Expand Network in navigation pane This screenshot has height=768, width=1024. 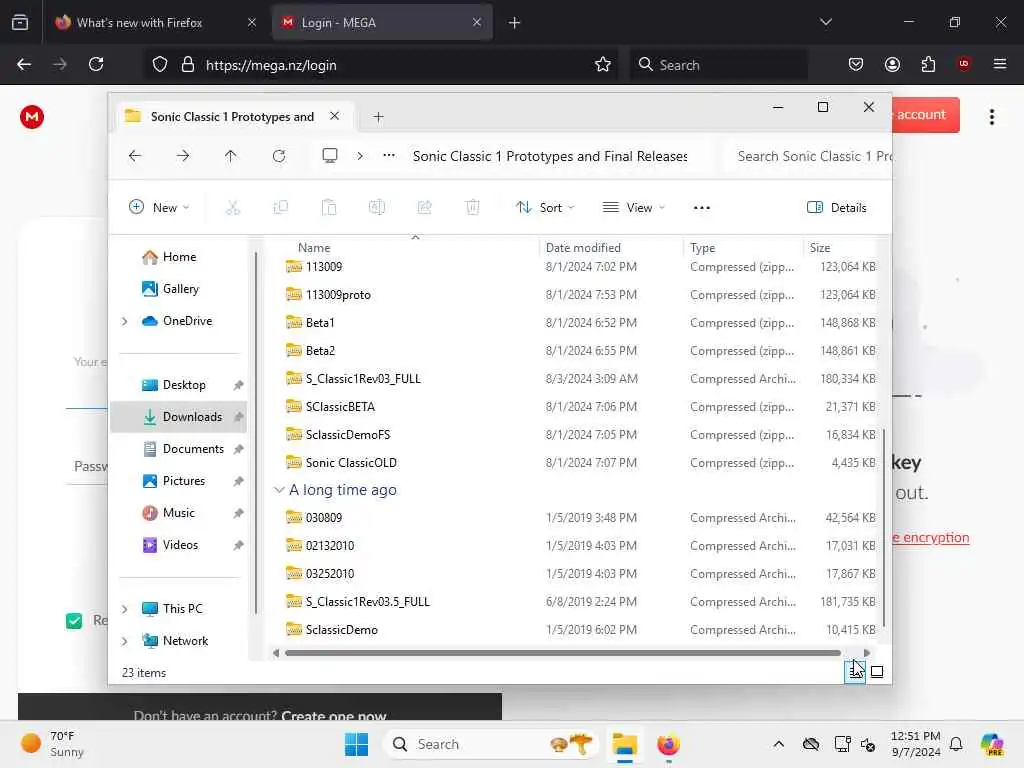[124, 641]
